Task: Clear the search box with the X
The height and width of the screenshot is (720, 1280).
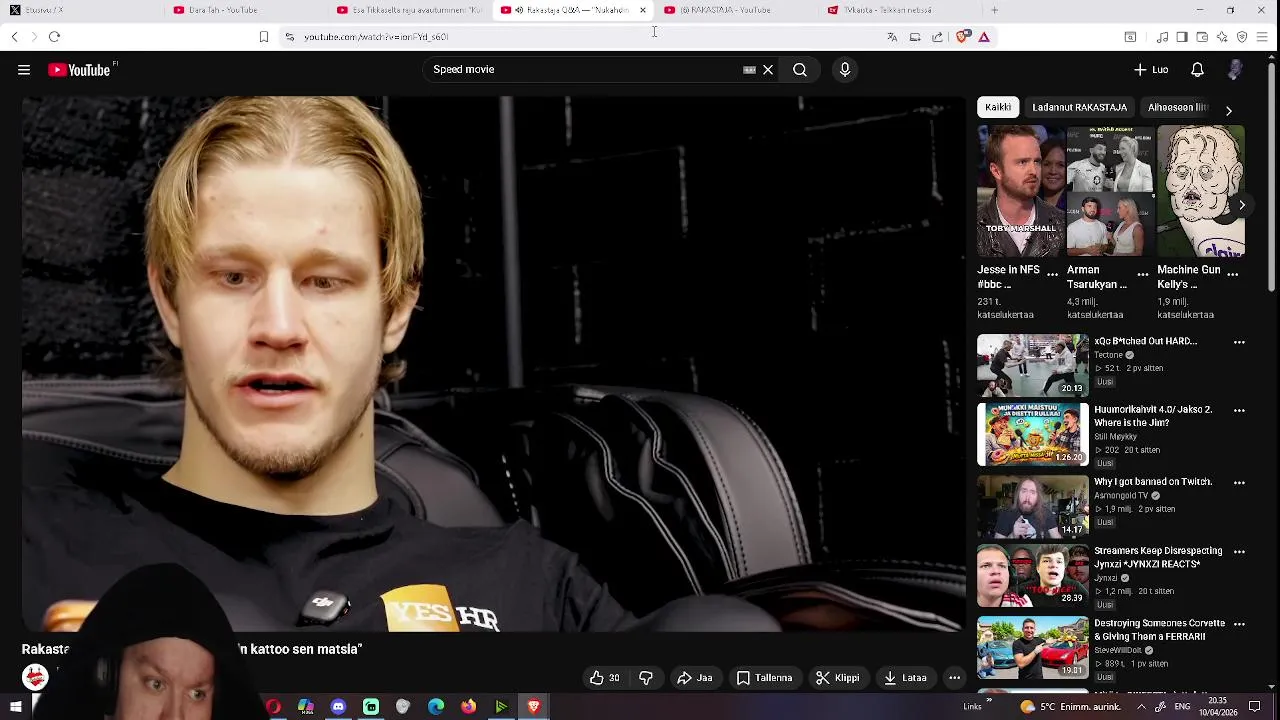Action: pyautogui.click(x=768, y=70)
